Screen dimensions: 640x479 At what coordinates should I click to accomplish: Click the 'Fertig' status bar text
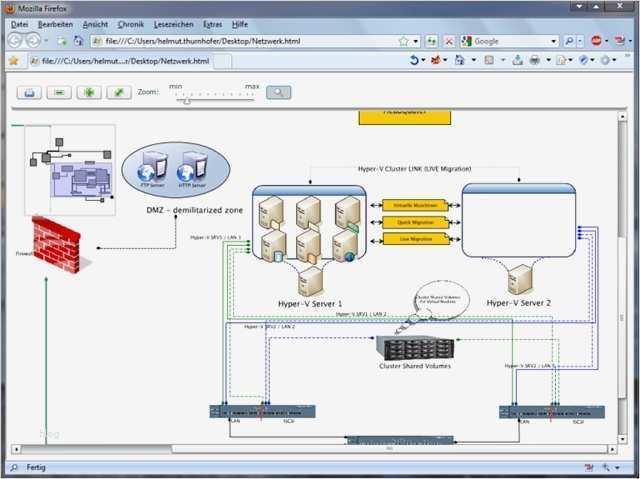pyautogui.click(x=36, y=468)
